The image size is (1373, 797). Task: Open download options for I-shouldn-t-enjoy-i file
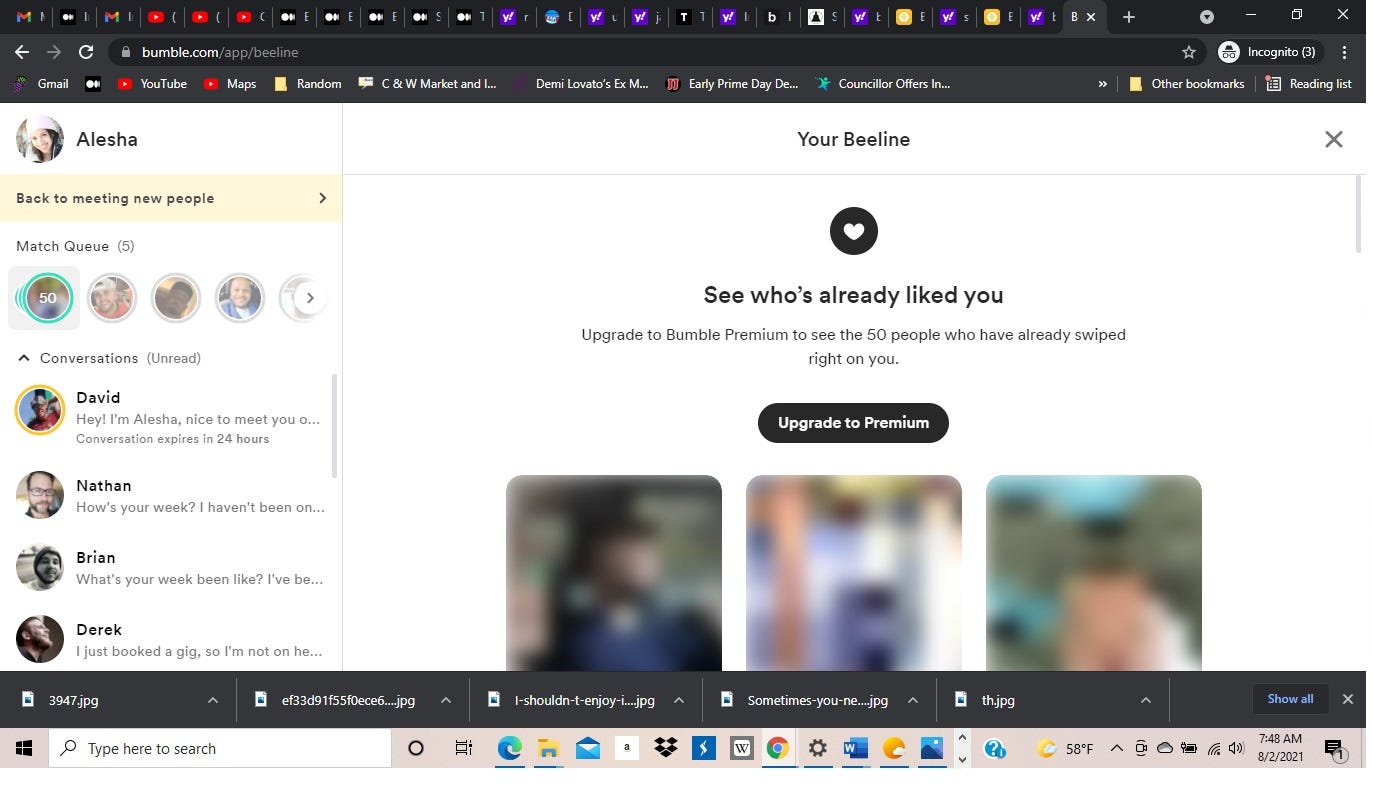pos(679,700)
